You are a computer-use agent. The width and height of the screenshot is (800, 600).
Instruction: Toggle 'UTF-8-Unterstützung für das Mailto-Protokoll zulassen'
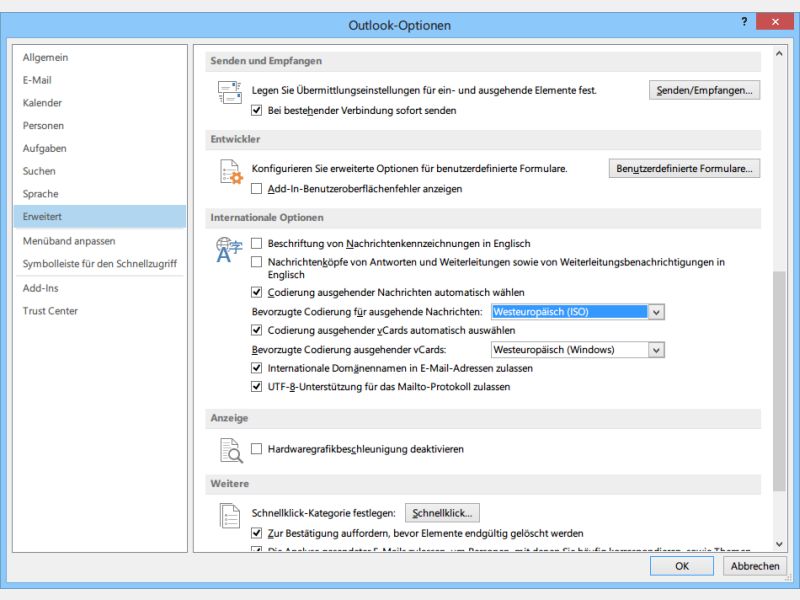click(x=257, y=387)
